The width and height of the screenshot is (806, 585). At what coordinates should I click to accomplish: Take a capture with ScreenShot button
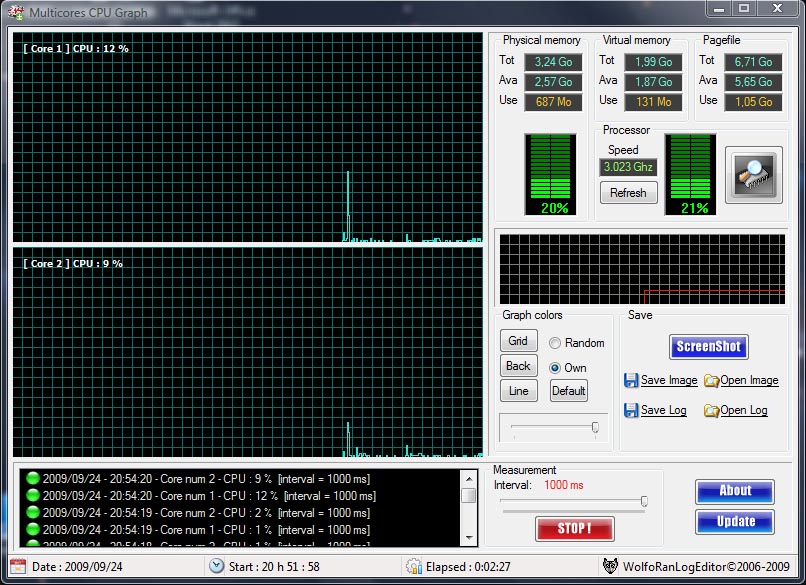point(708,347)
